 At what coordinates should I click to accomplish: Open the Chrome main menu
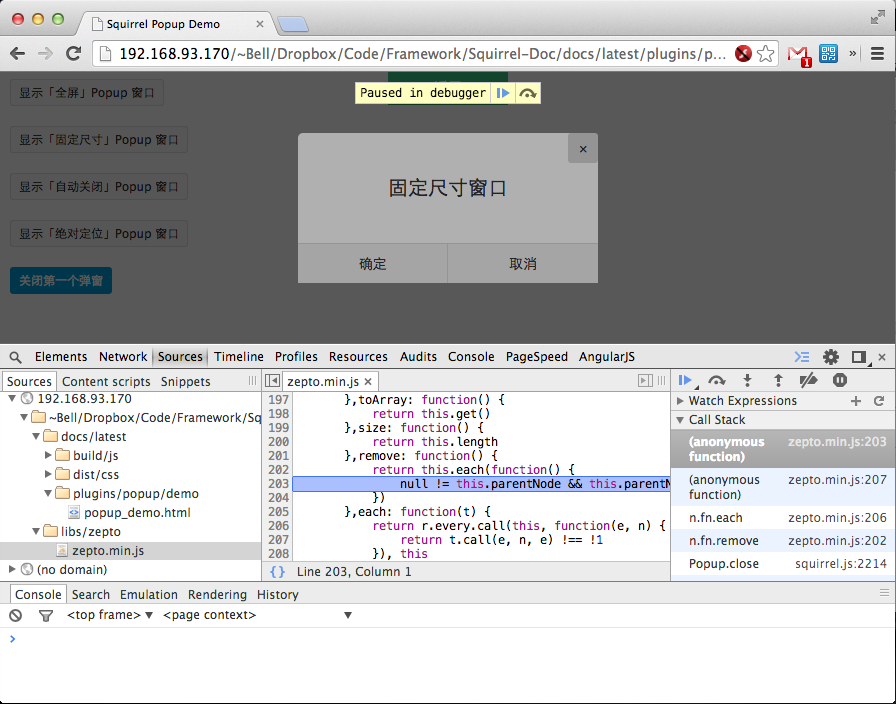(x=878, y=54)
